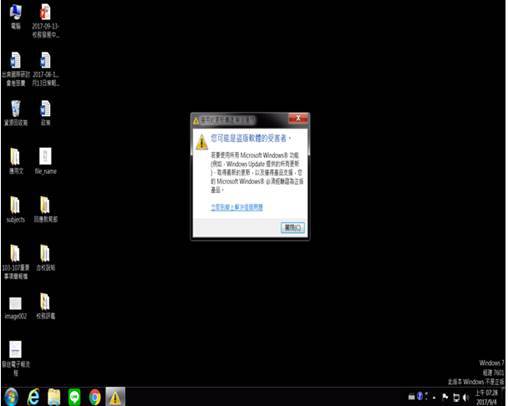This screenshot has height=406, width=508.
Task: Click the Bluetooth tray icon
Action: [420, 396]
